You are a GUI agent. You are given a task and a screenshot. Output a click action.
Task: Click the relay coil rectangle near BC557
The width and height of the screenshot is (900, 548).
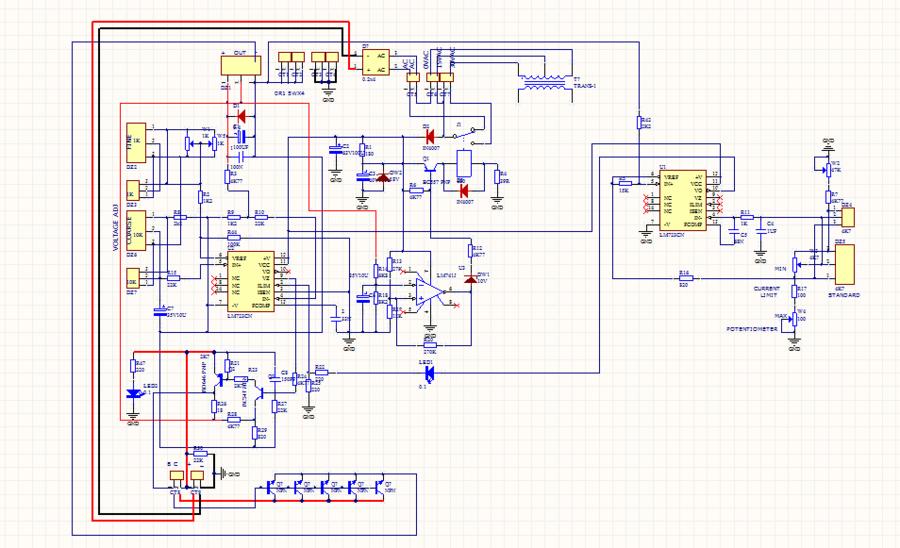[x=465, y=162]
